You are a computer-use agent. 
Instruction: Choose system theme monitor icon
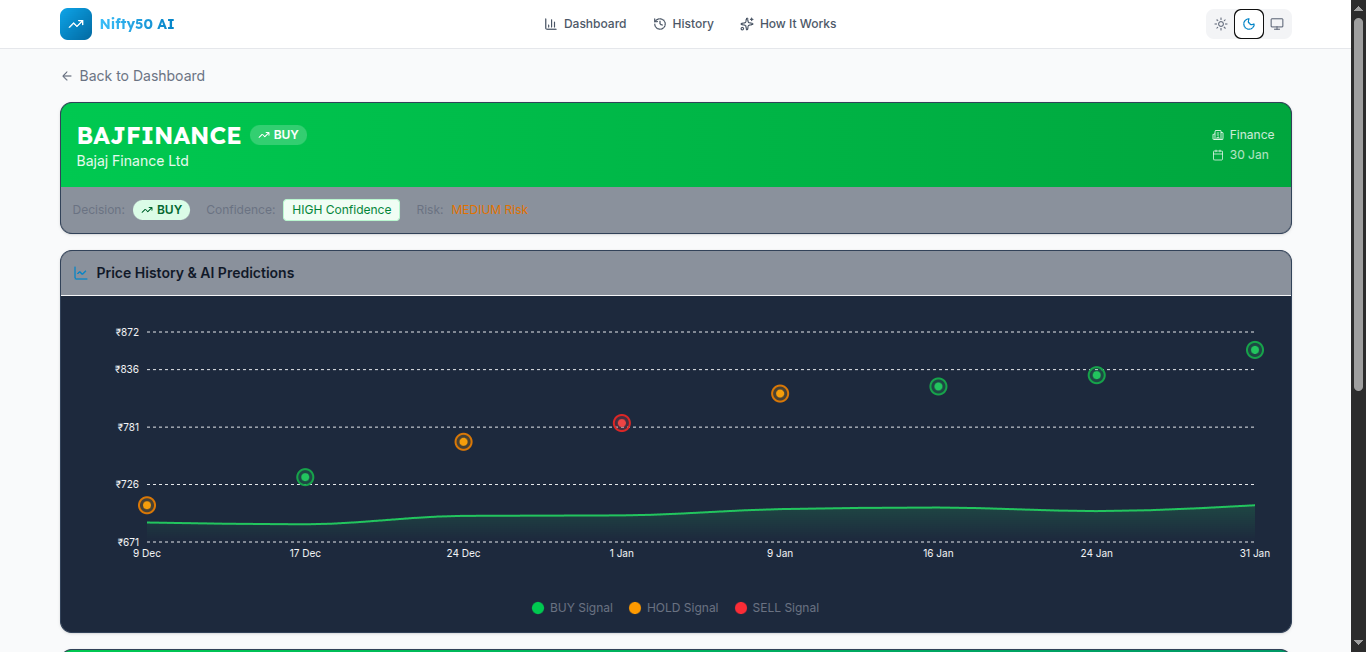(1277, 24)
